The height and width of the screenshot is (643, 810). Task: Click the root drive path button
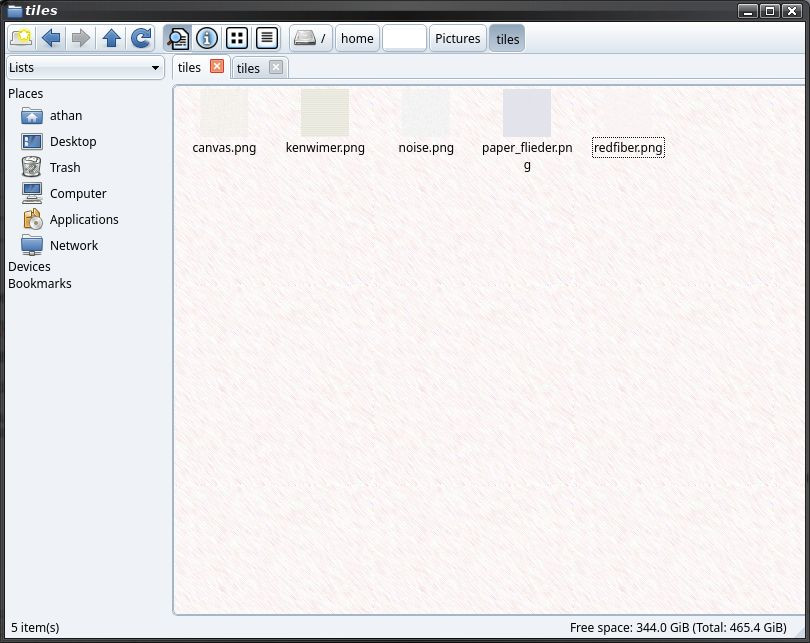(x=310, y=38)
